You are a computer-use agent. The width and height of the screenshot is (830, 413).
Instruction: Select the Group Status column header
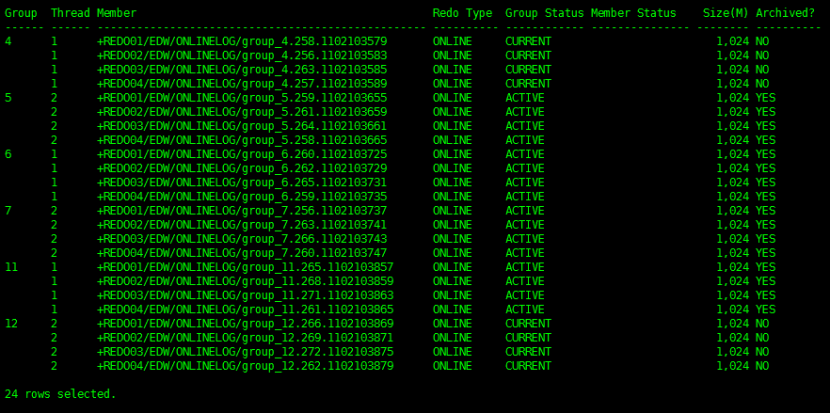click(545, 13)
